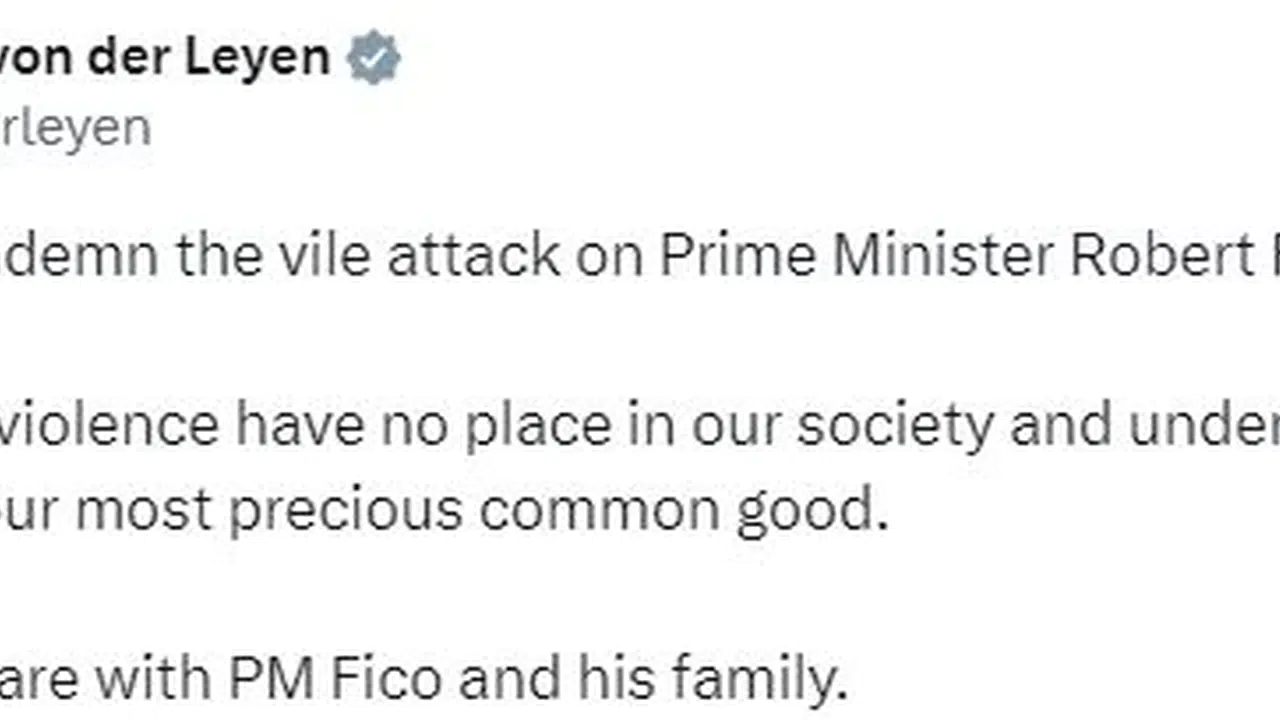Click the name "Fico" in the last line
1280x720 pixels.
[386, 679]
